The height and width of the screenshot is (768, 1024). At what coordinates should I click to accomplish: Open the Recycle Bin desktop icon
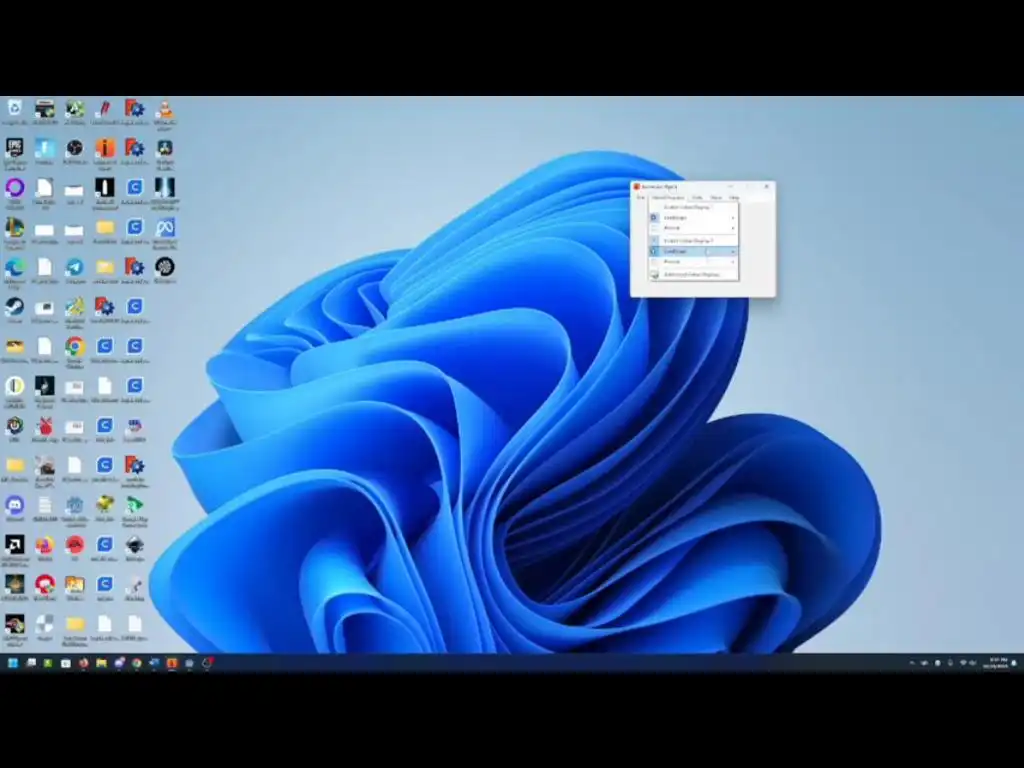tap(14, 110)
